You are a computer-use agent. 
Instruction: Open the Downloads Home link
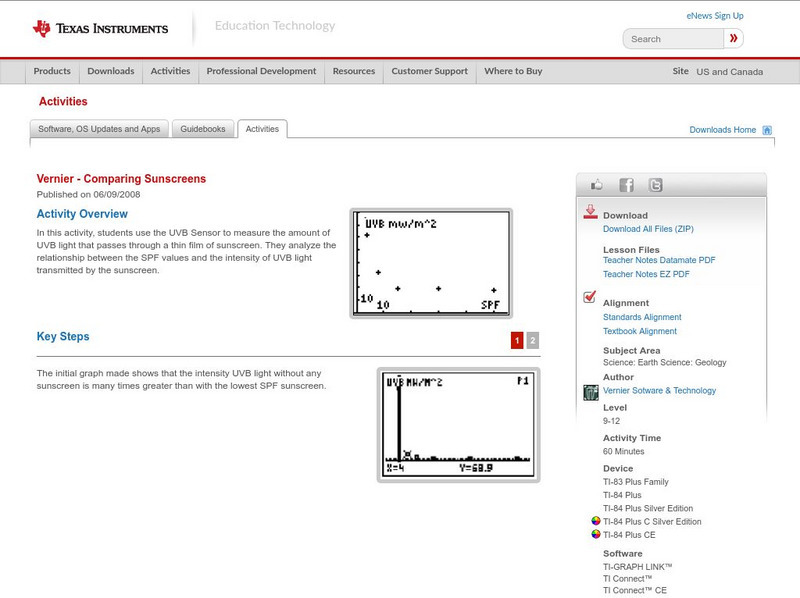[722, 130]
